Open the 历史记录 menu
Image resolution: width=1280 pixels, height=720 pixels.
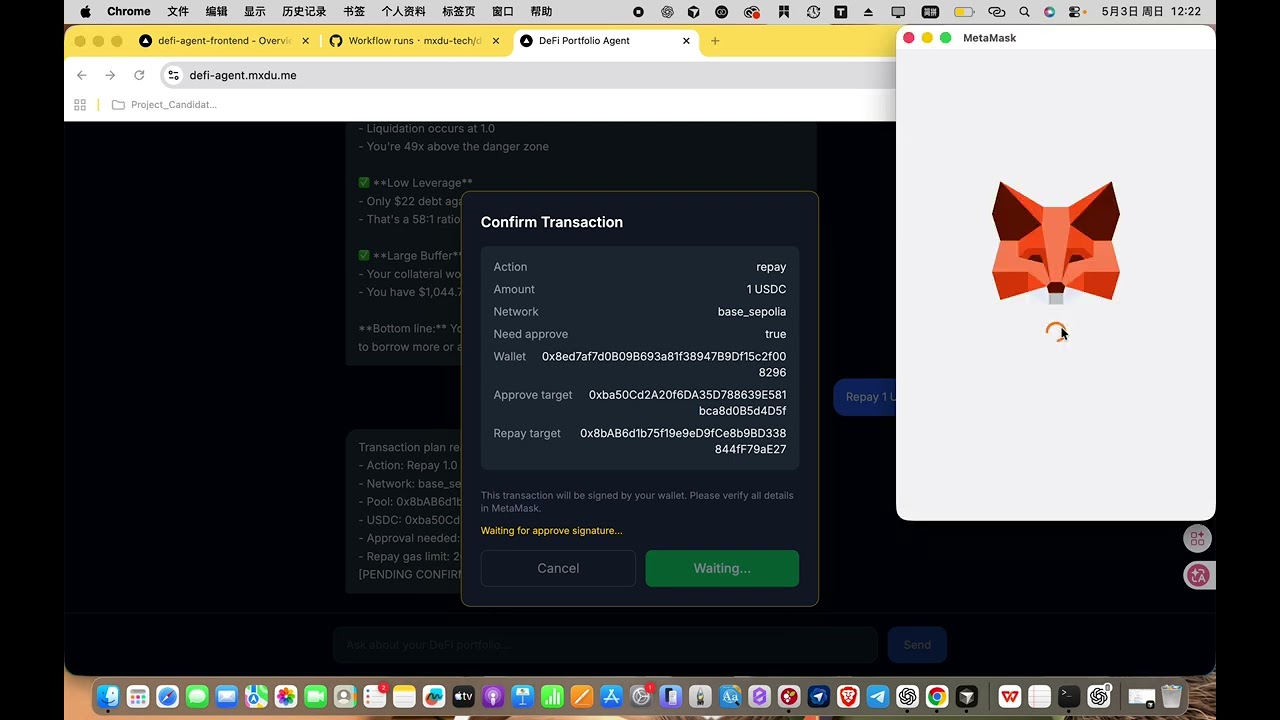tap(304, 12)
